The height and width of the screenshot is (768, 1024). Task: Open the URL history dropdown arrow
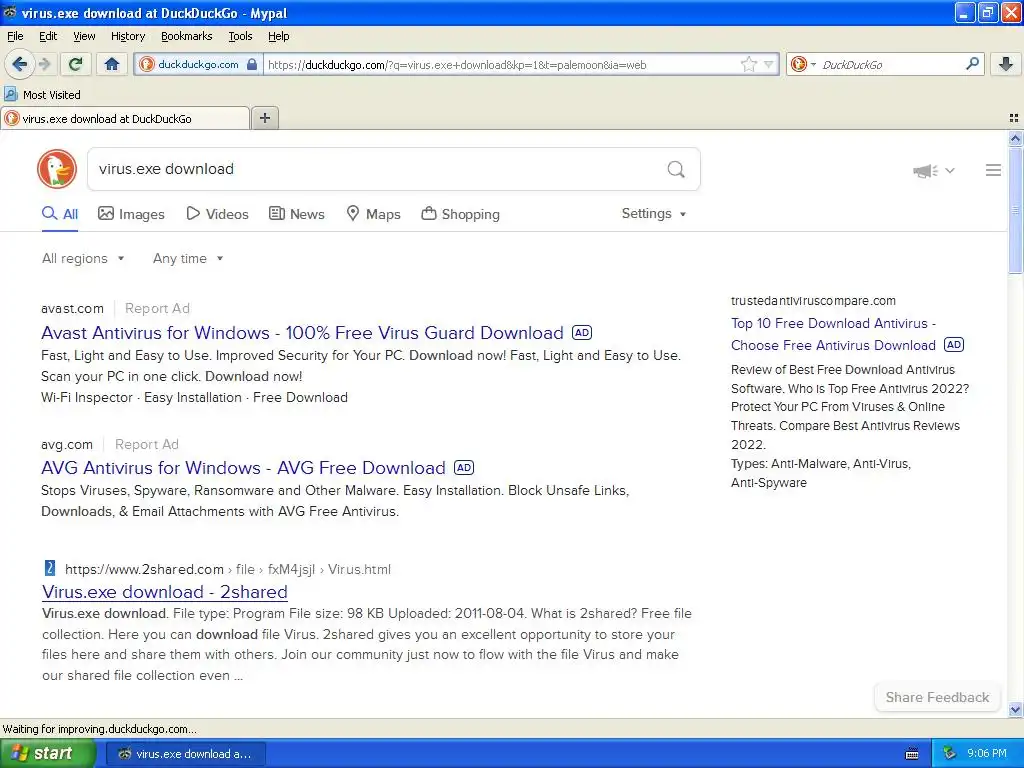[769, 64]
